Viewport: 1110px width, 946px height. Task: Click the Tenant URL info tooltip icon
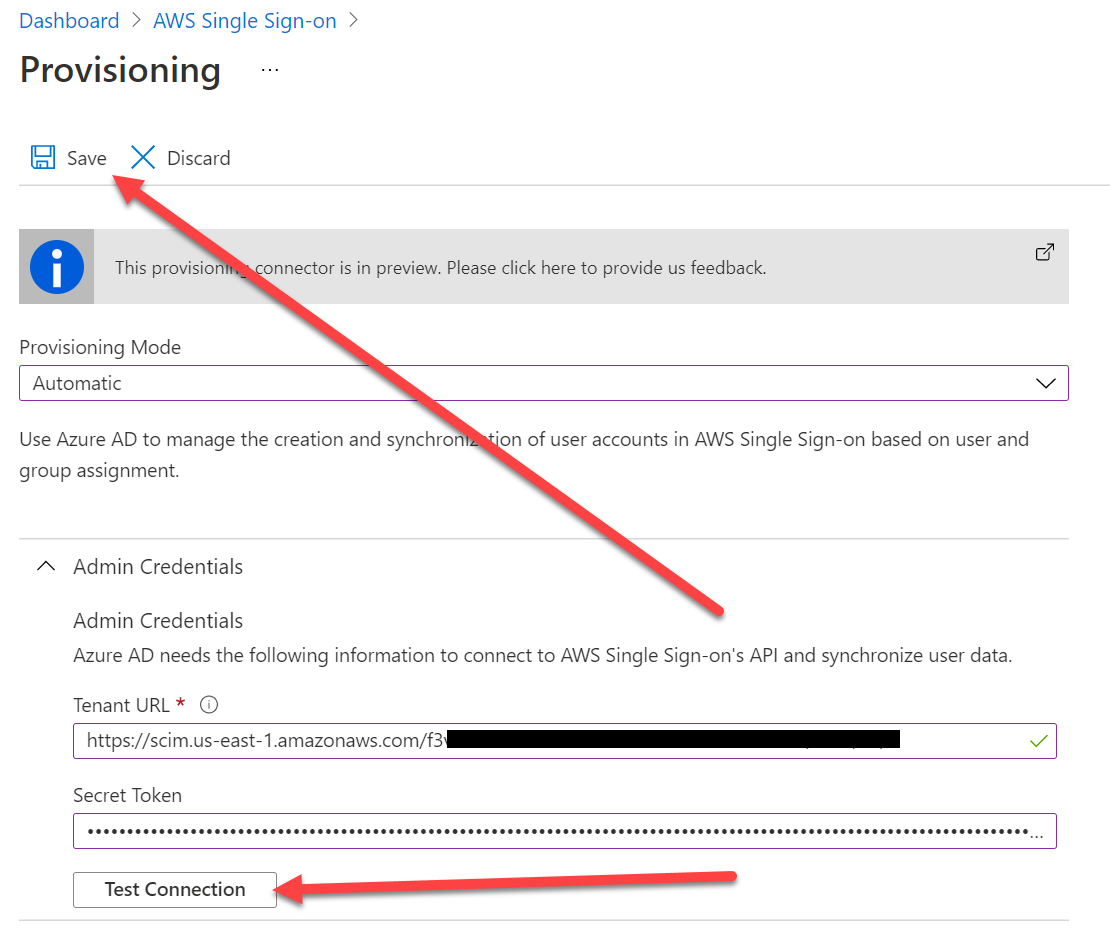pos(209,705)
